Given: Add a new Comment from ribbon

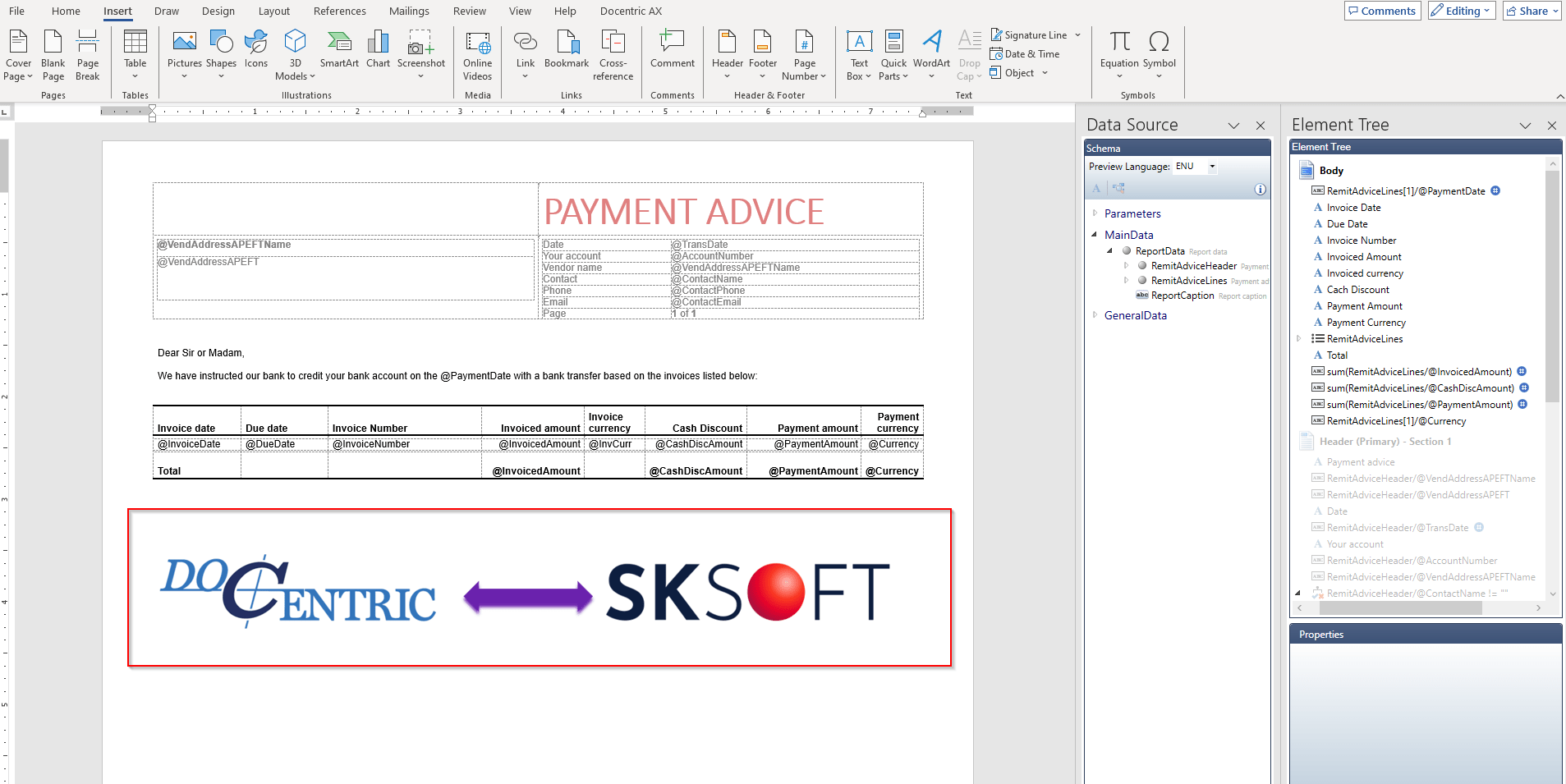Looking at the screenshot, I should (672, 49).
